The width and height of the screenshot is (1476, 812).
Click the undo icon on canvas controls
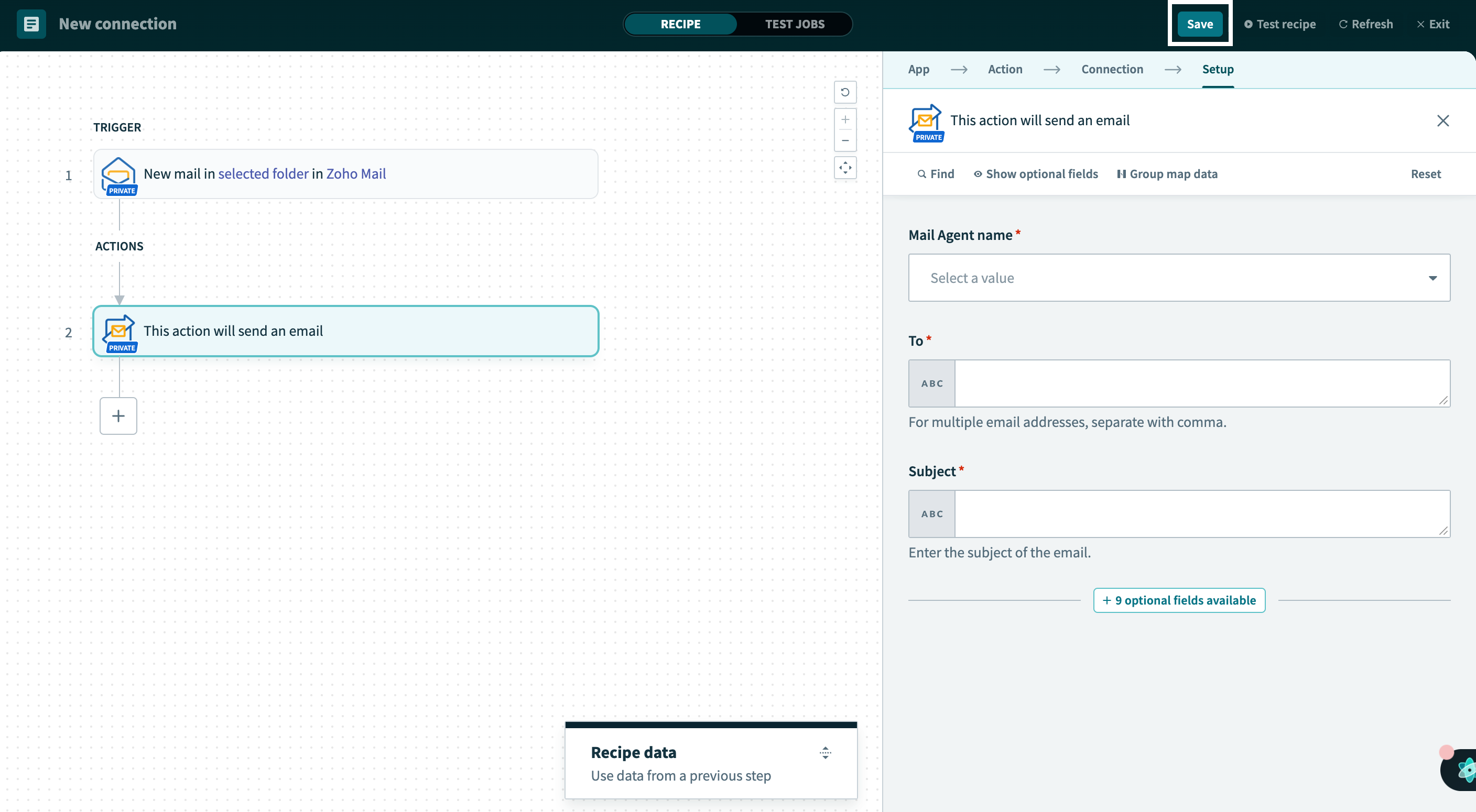[x=844, y=92]
